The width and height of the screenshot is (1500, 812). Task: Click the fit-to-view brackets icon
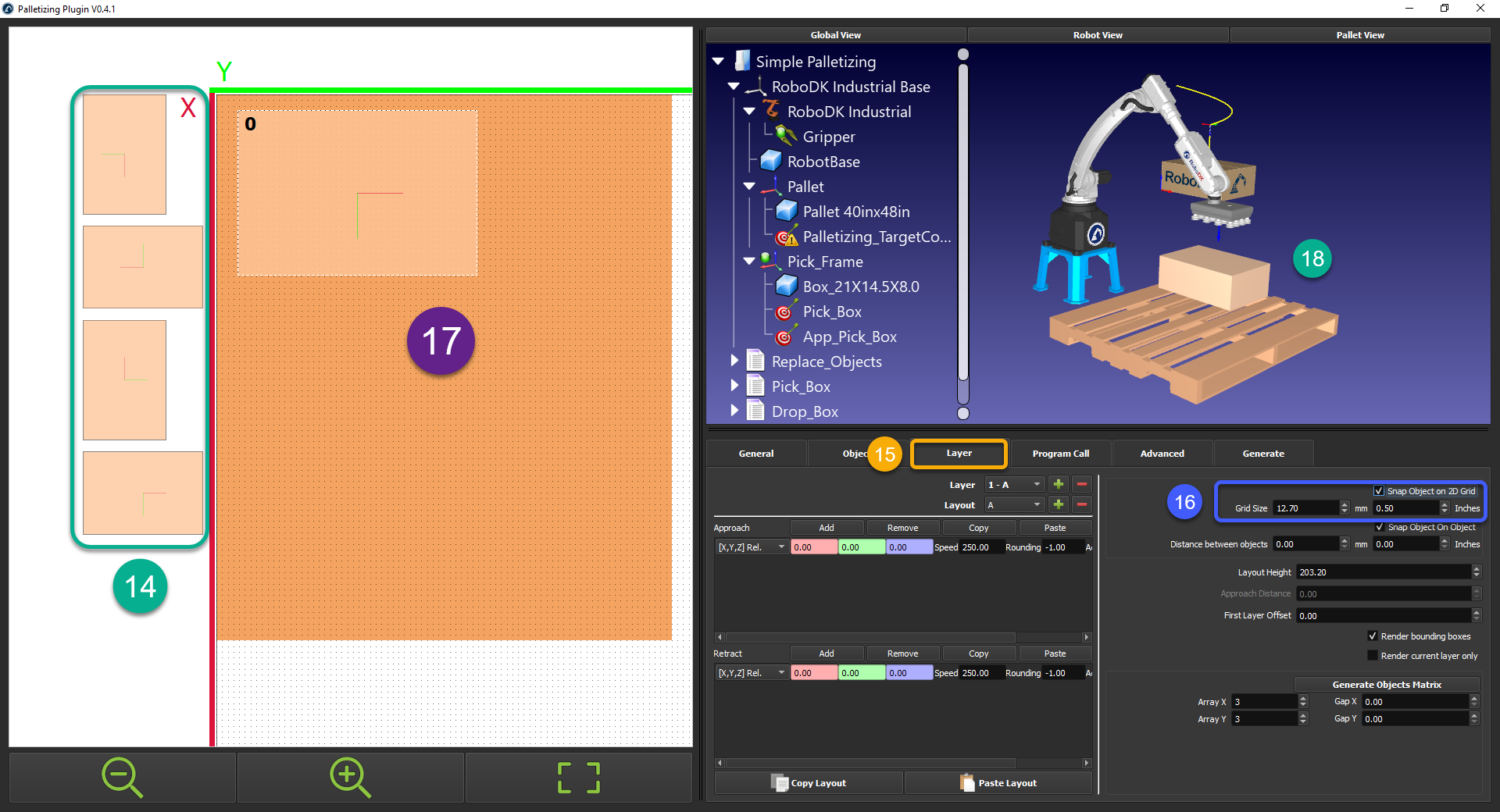(x=578, y=778)
